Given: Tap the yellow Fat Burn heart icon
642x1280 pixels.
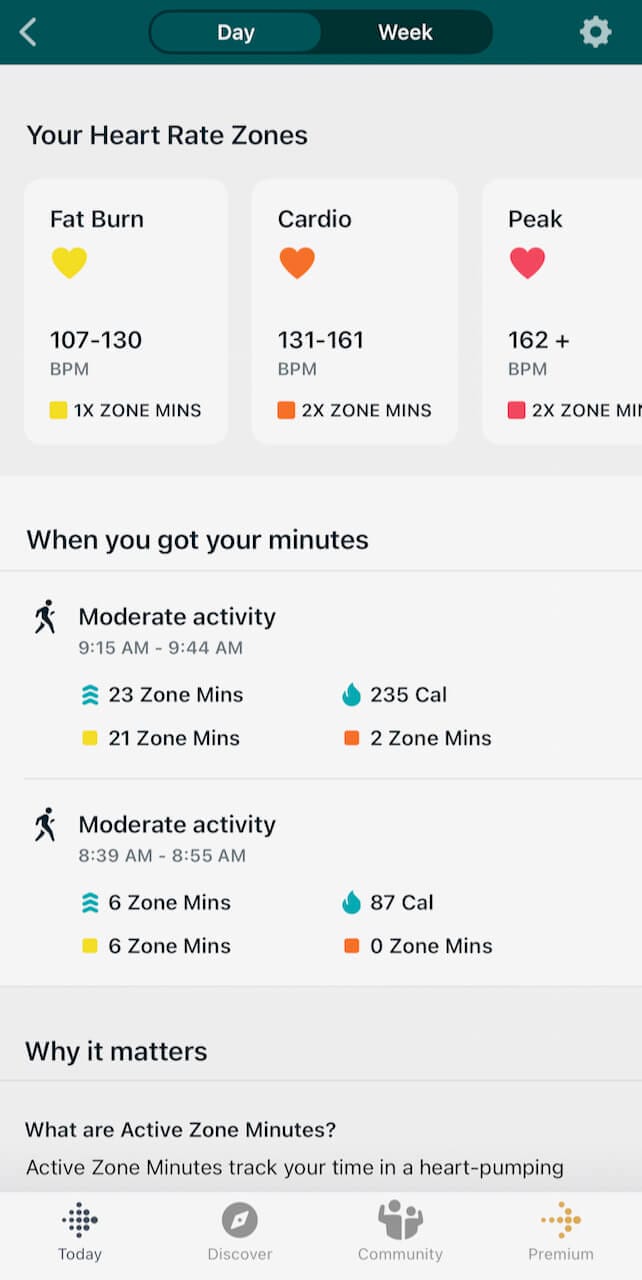Looking at the screenshot, I should click(68, 262).
